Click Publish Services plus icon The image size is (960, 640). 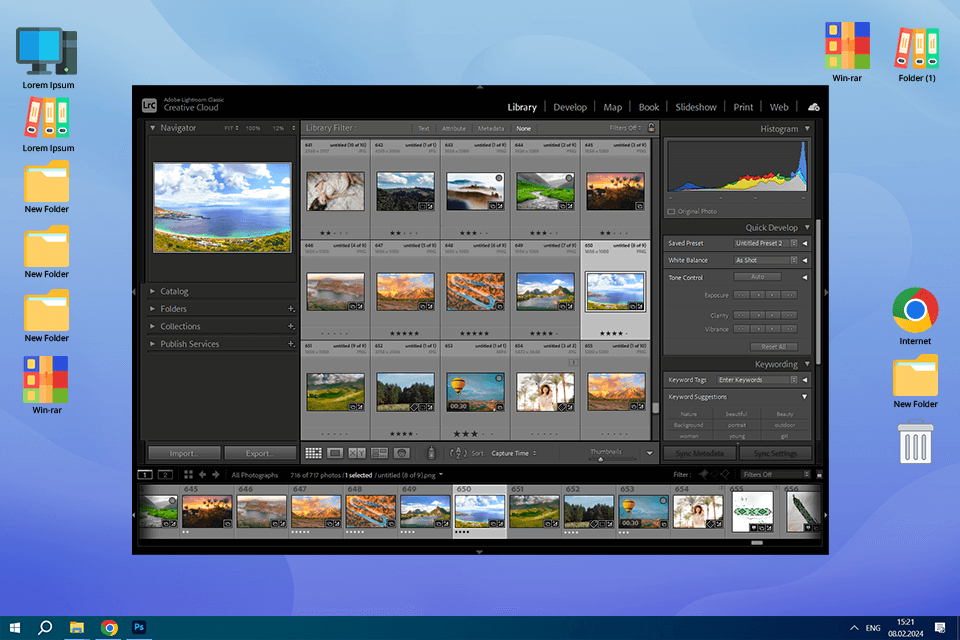point(291,344)
